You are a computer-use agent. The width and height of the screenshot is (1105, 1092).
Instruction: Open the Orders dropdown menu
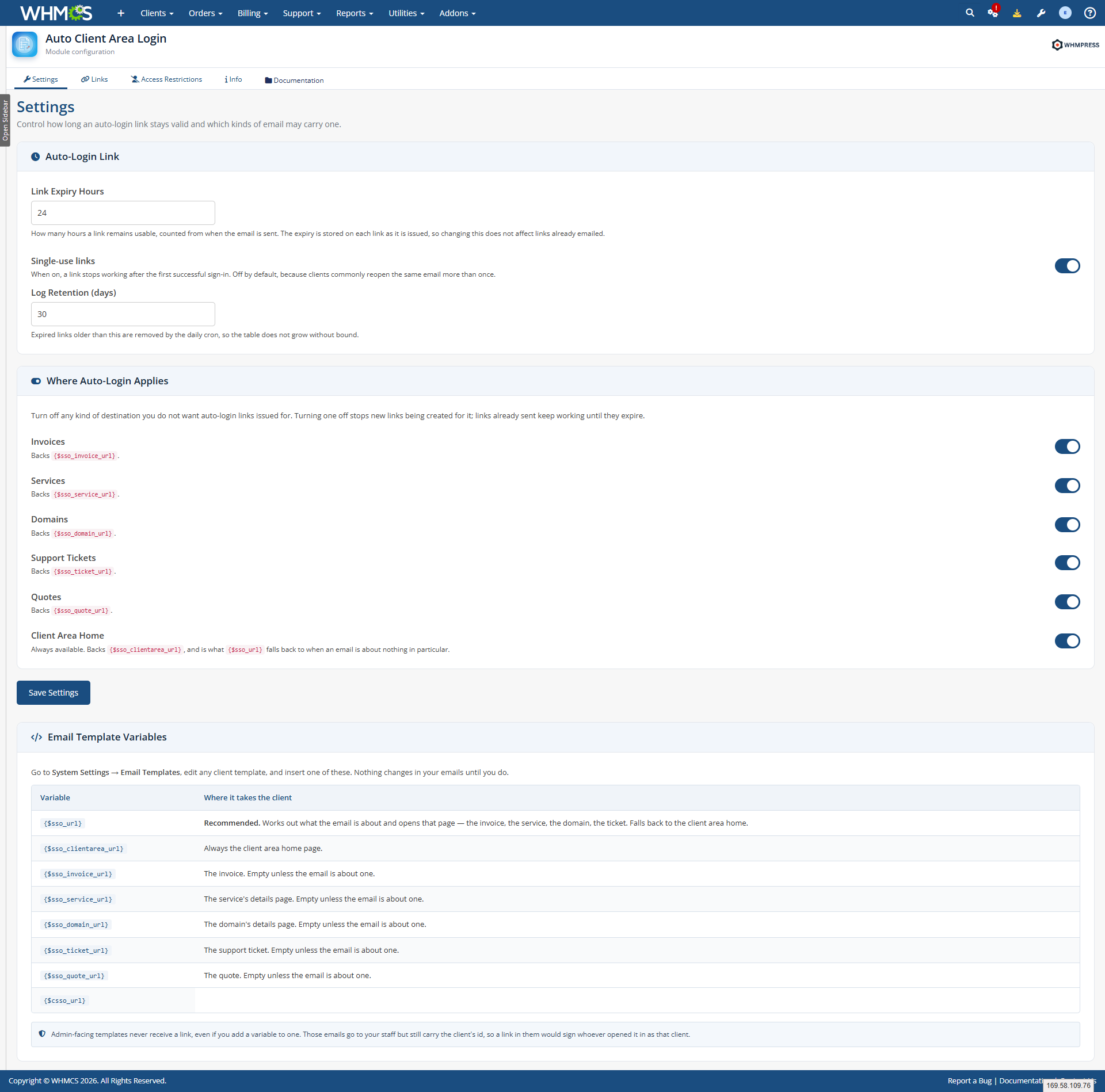[x=205, y=13]
